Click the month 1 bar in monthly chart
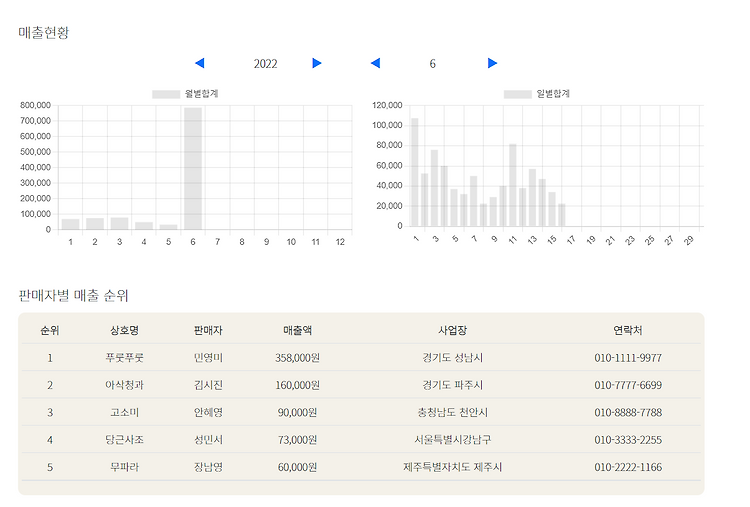750x507 pixels. click(70, 224)
